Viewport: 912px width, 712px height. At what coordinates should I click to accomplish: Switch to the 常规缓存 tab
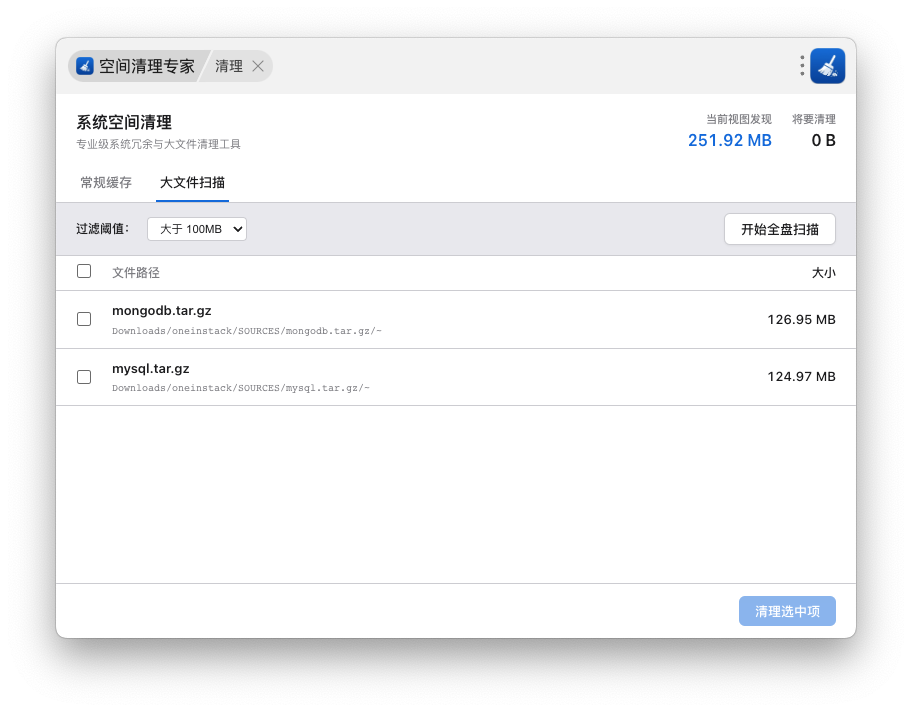click(106, 183)
